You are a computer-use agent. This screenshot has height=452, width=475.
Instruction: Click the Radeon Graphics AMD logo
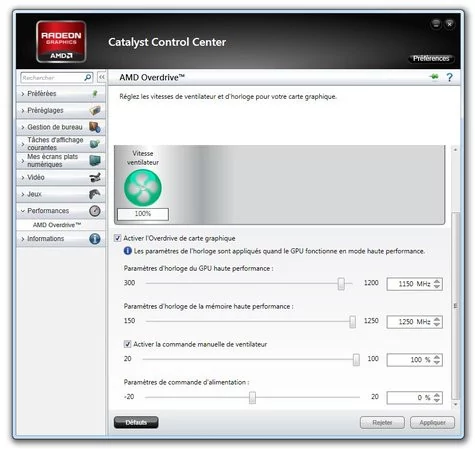click(x=61, y=42)
